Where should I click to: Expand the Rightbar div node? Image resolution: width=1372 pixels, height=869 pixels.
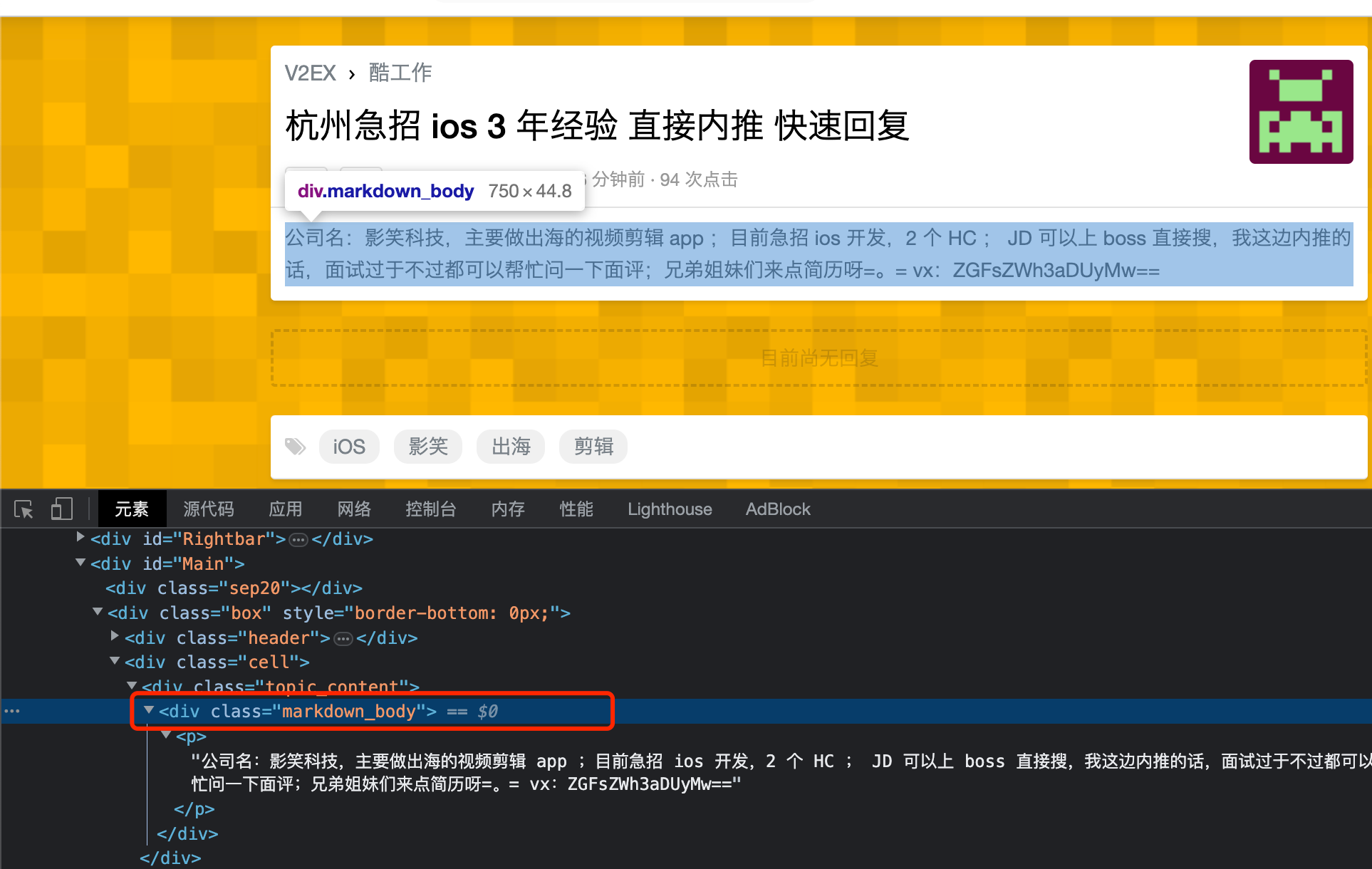(80, 537)
